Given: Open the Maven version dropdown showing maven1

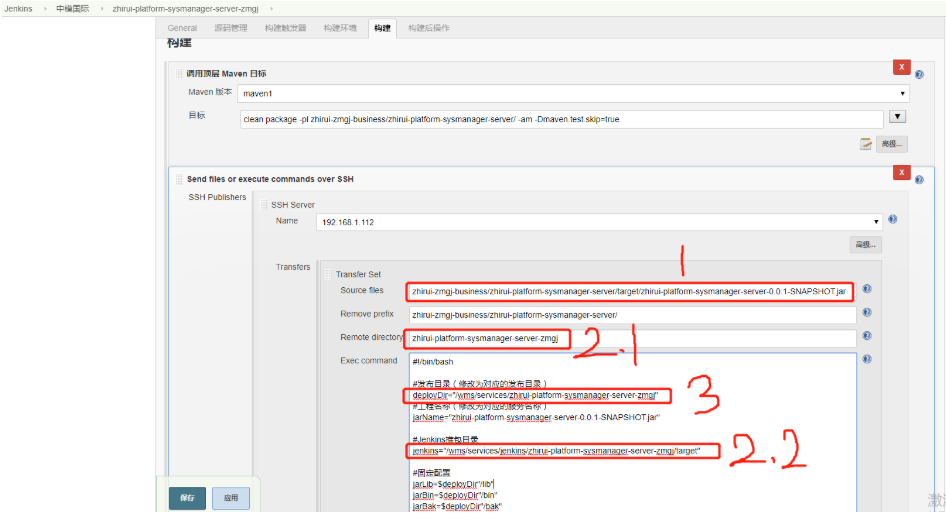Looking at the screenshot, I should click(573, 93).
